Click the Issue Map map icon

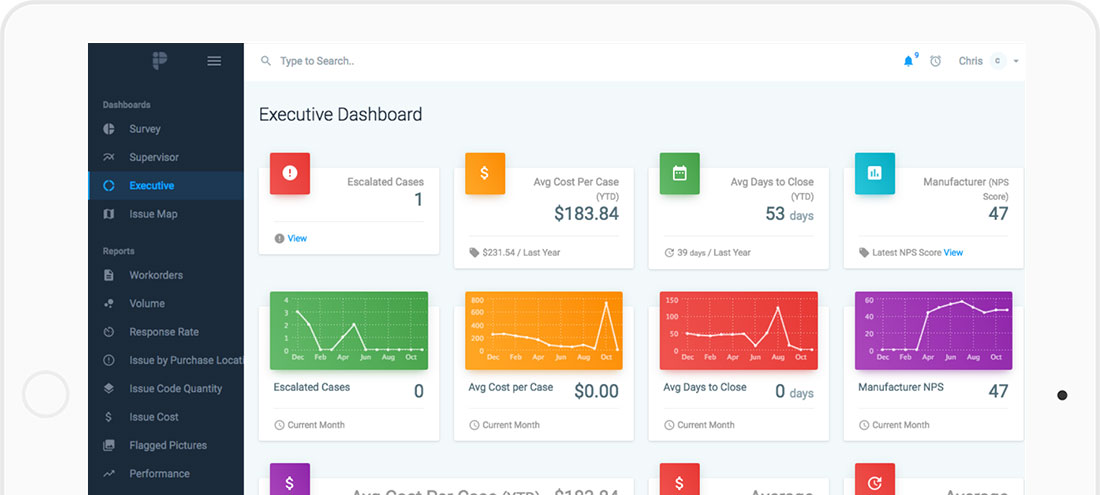[109, 214]
